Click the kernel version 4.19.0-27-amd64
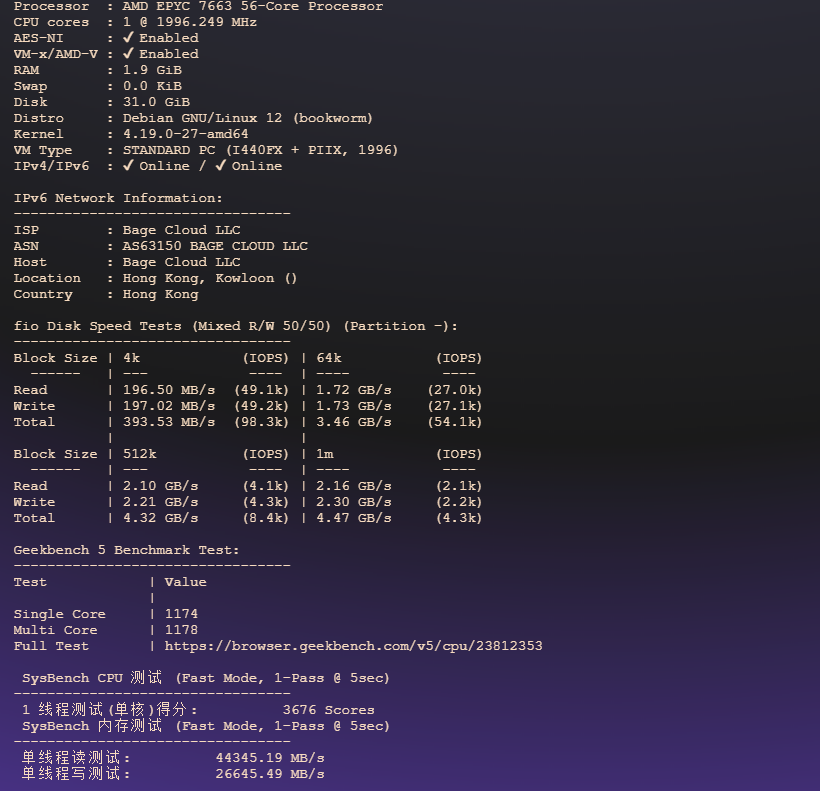This screenshot has width=820, height=791. point(185,134)
